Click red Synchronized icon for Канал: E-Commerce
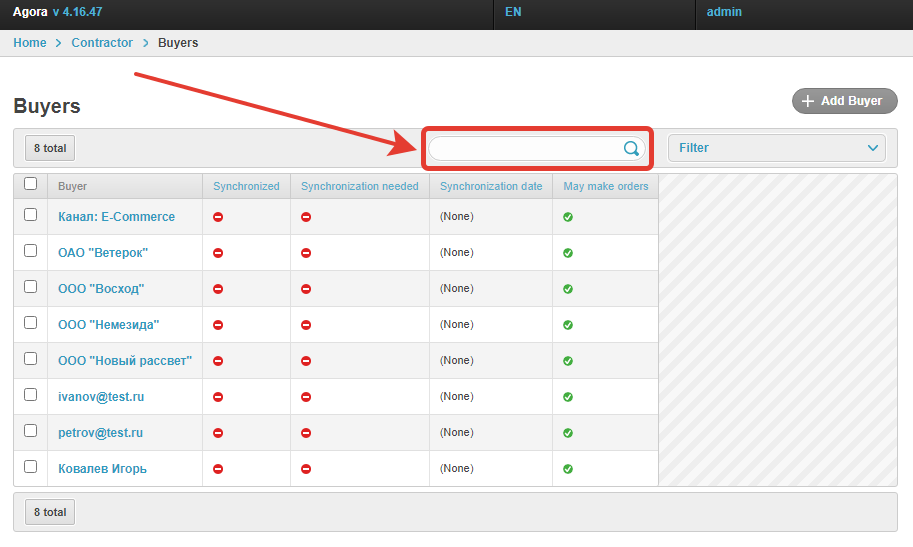This screenshot has width=913, height=547. 218,217
